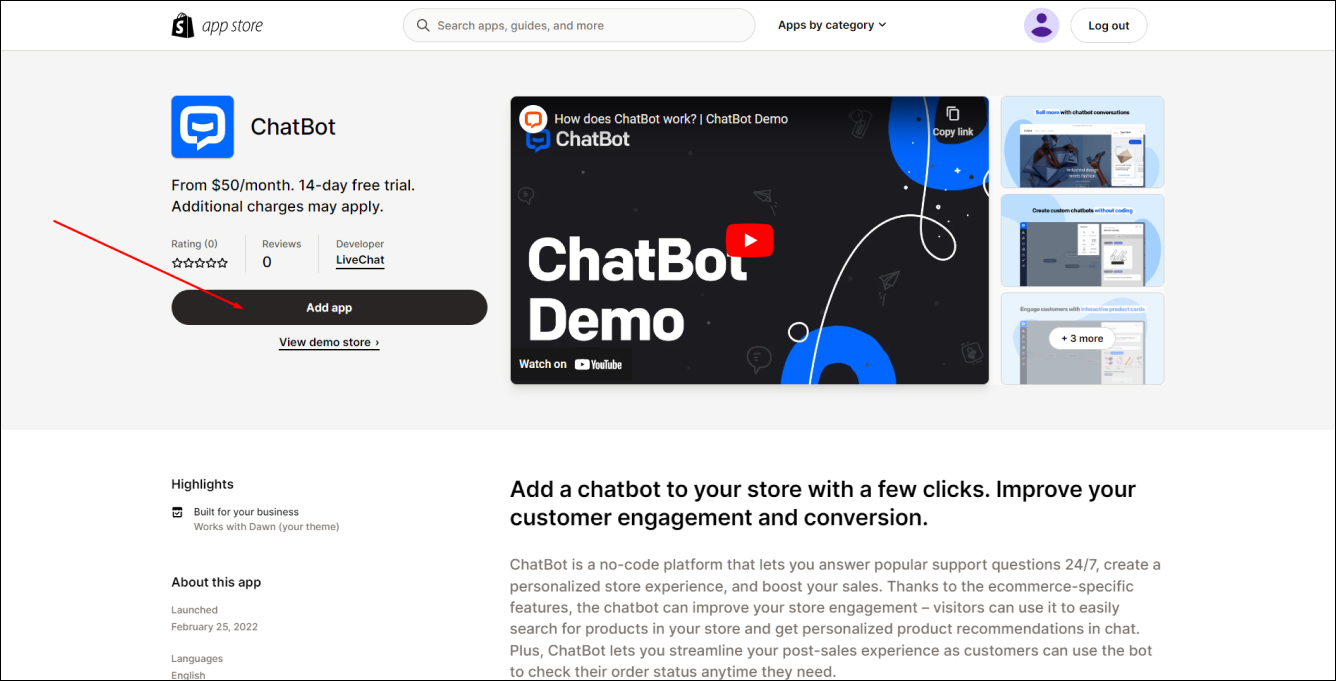Click the Log out button
1336x681 pixels.
(1108, 25)
